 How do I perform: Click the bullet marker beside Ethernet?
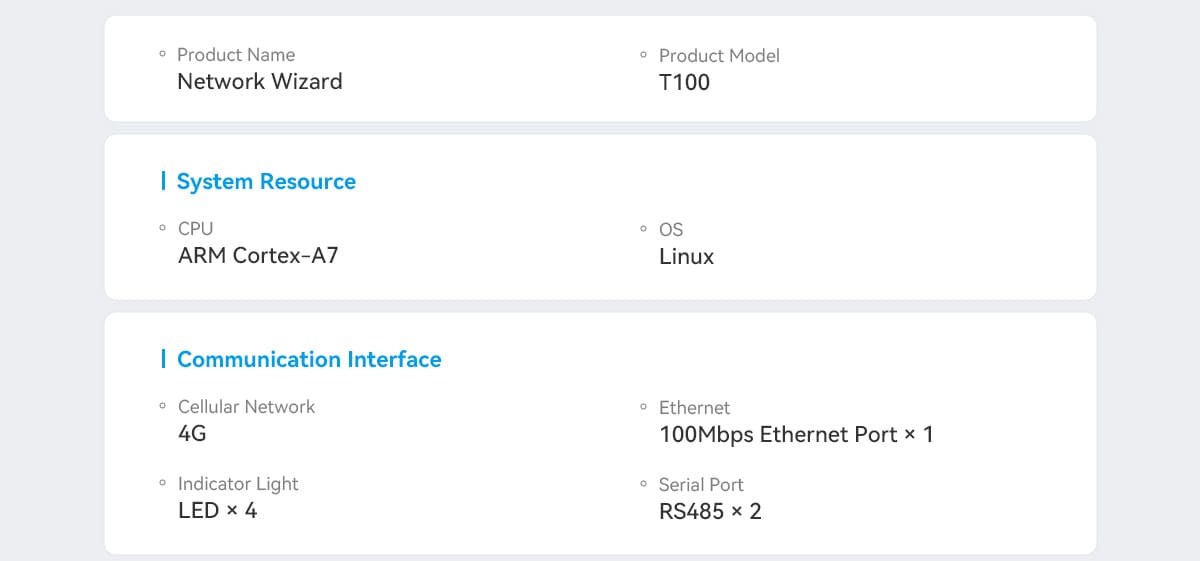643,407
